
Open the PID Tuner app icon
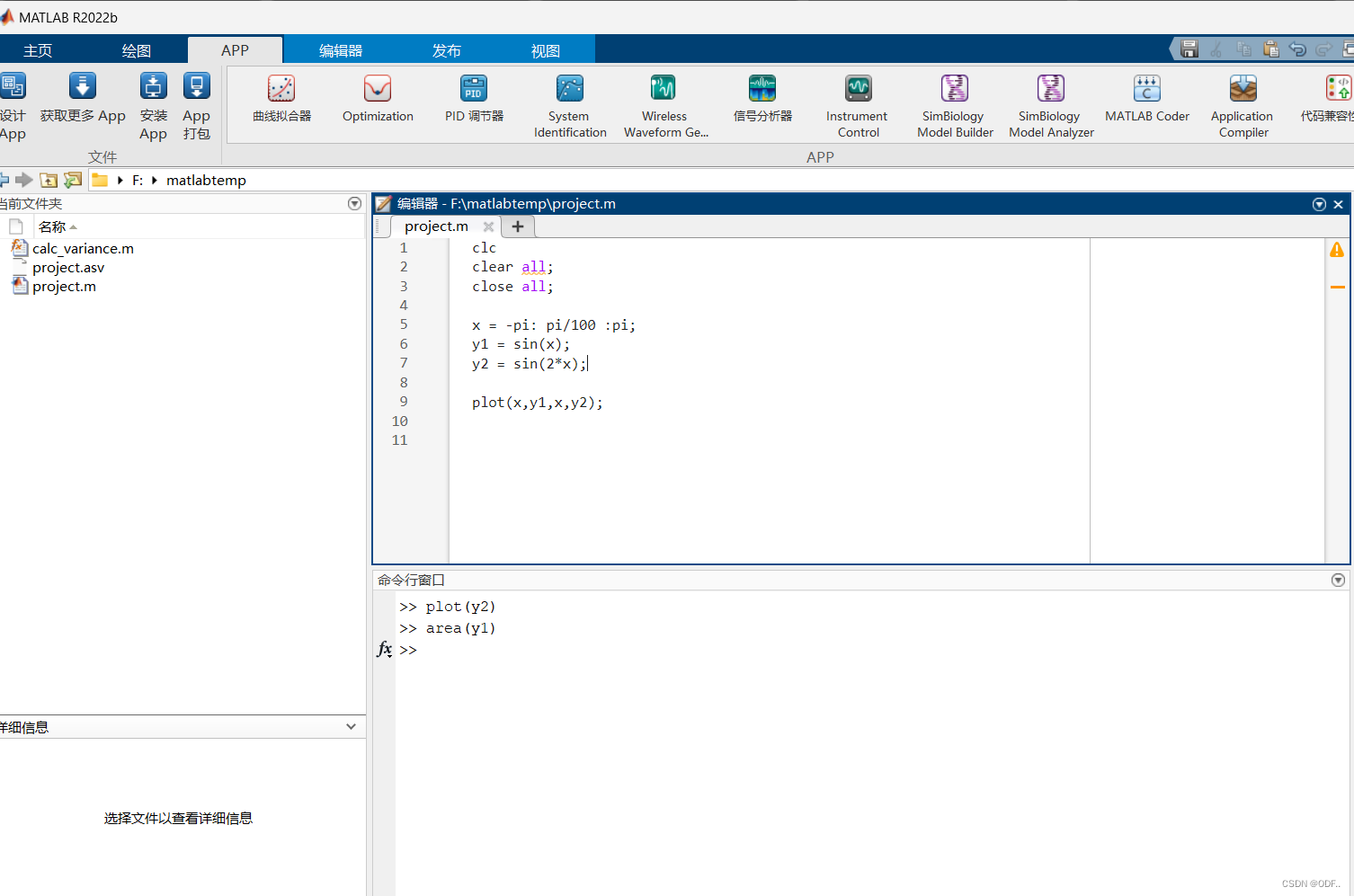[x=474, y=89]
